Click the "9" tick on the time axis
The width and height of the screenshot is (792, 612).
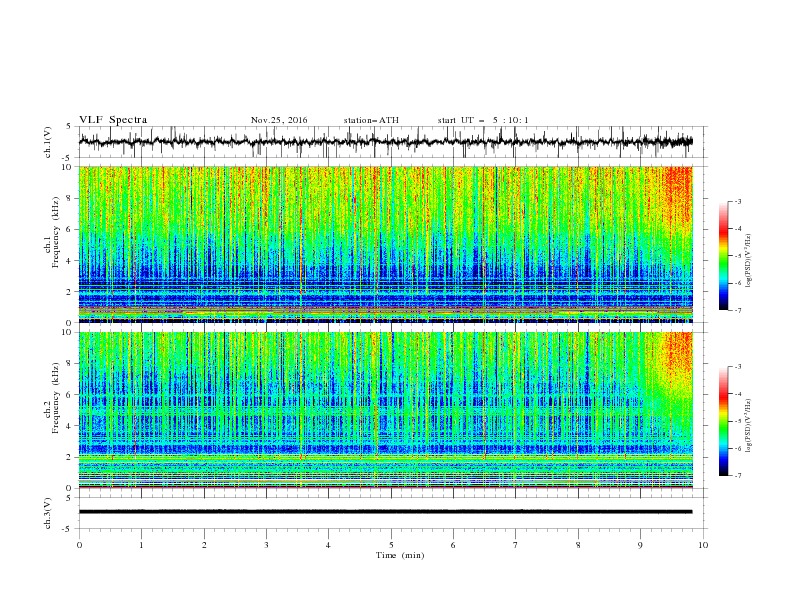coord(640,545)
